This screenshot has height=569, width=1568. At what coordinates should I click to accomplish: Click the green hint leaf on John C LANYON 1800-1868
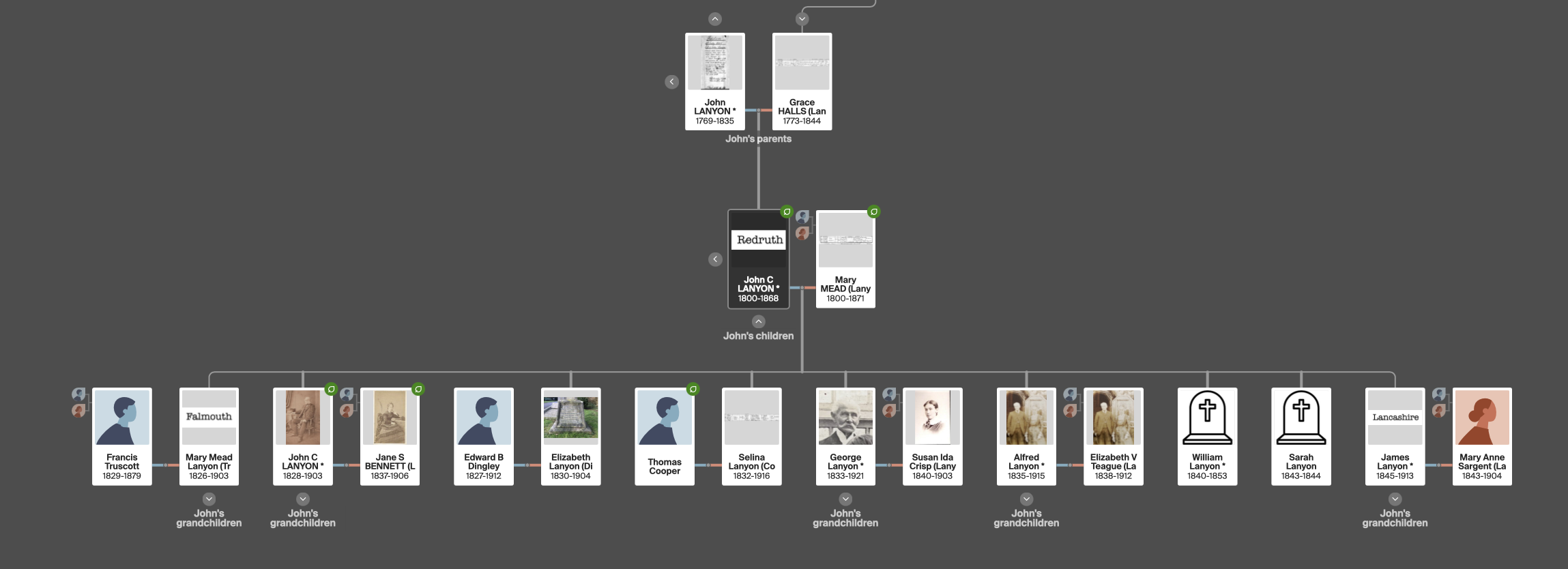pyautogui.click(x=787, y=211)
